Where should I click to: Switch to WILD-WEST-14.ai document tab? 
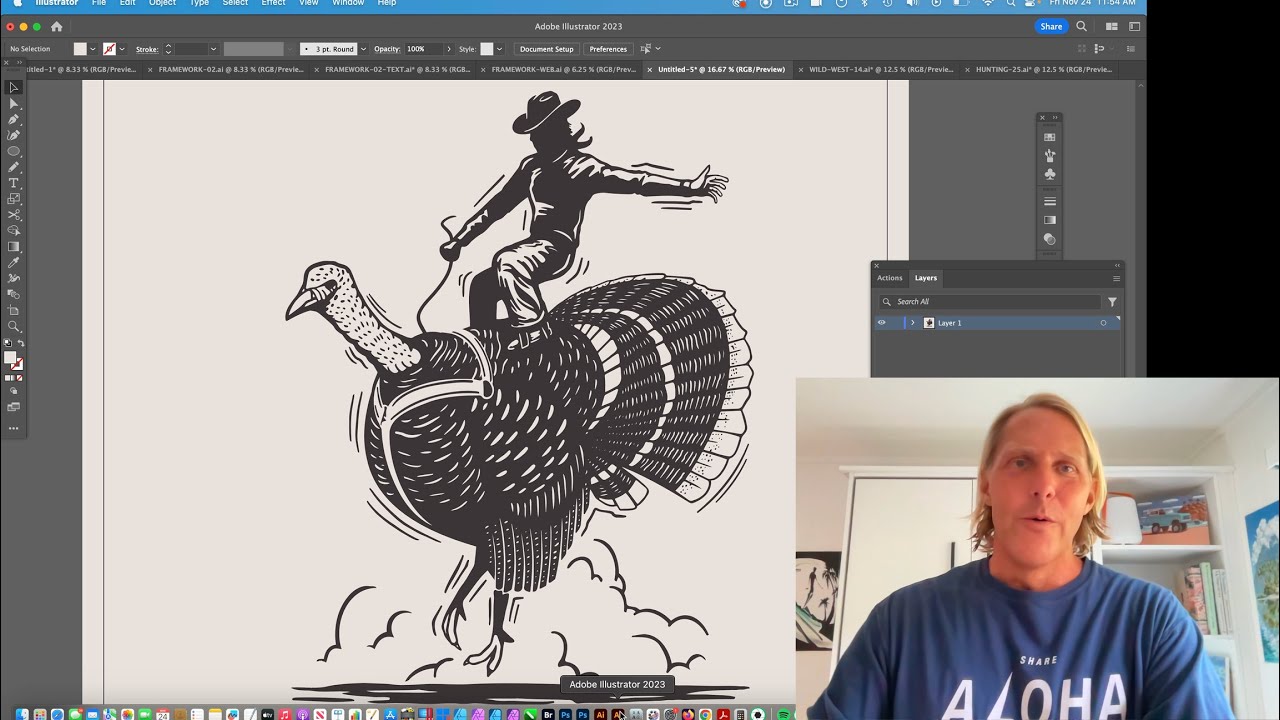tap(878, 70)
